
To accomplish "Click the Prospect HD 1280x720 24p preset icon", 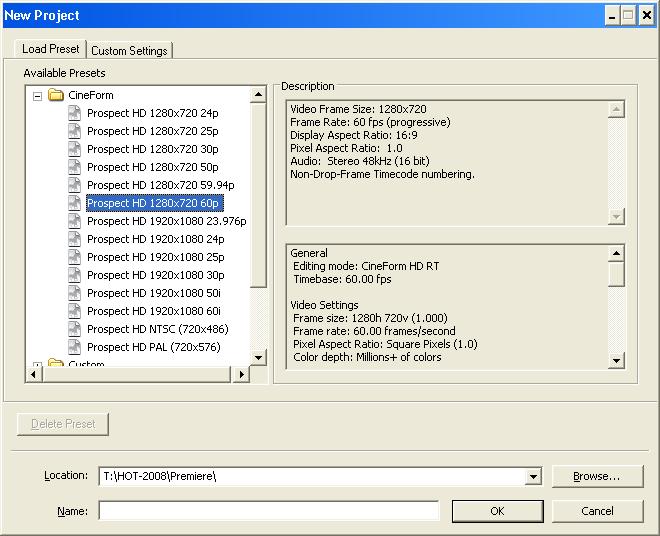I will (75, 113).
